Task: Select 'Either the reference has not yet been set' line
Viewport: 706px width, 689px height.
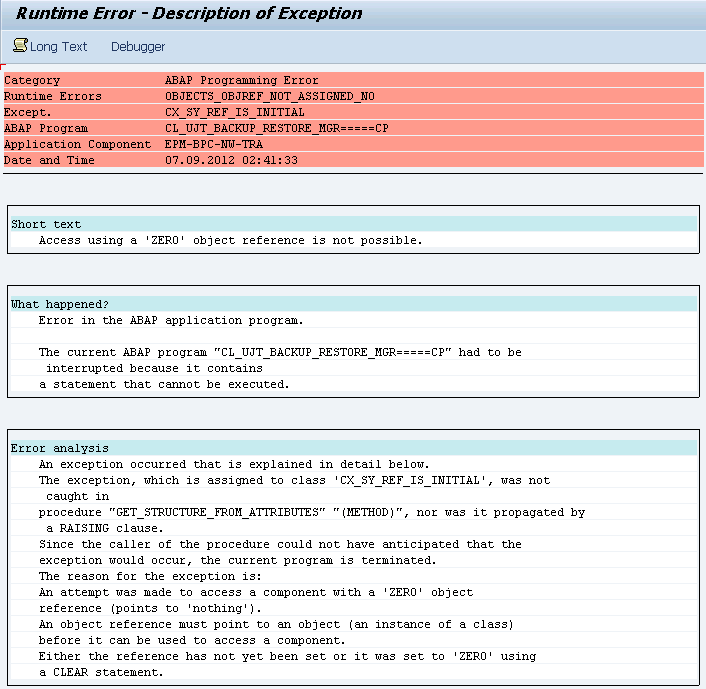Action: [287, 656]
